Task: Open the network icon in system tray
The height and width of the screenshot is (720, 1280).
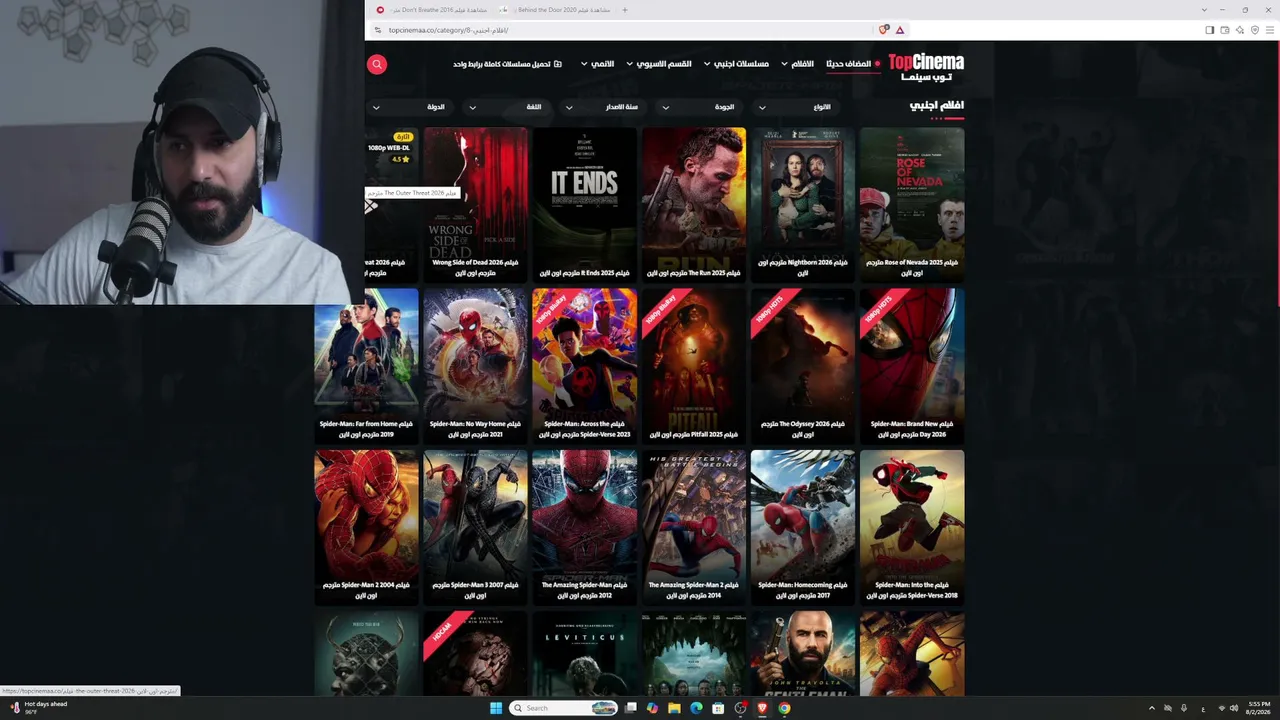Action: [1222, 708]
